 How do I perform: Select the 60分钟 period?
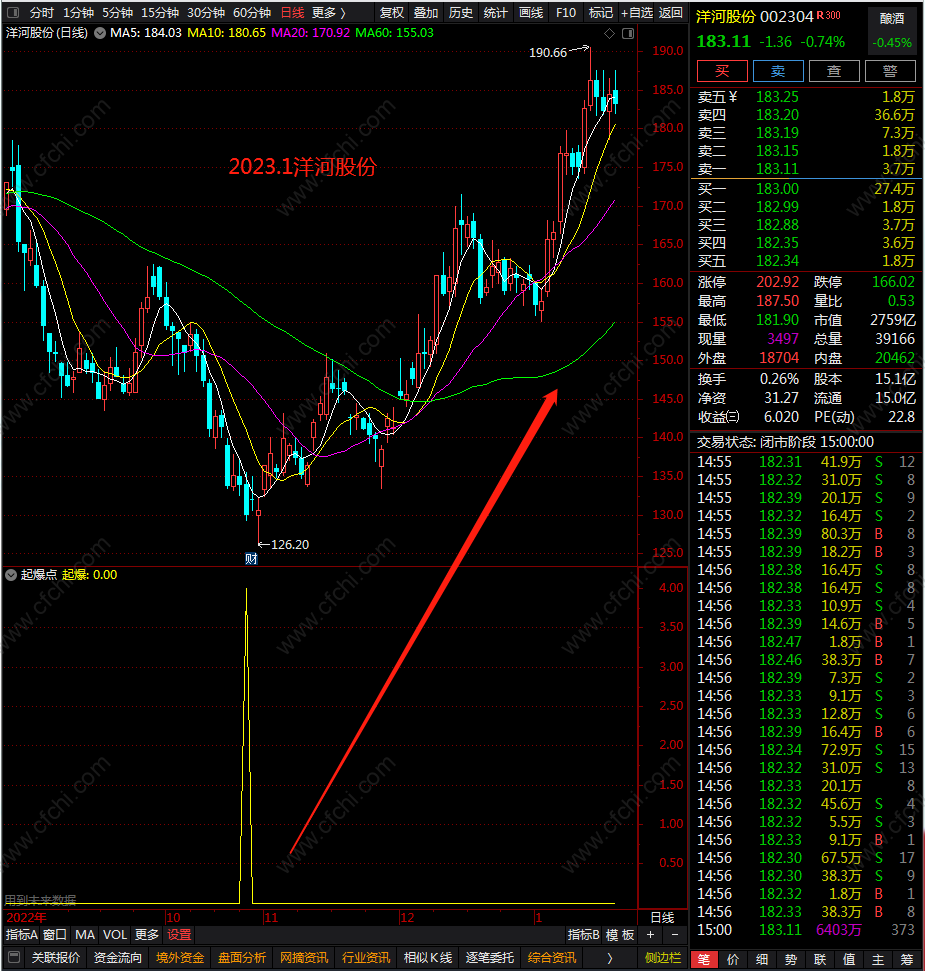[x=252, y=12]
